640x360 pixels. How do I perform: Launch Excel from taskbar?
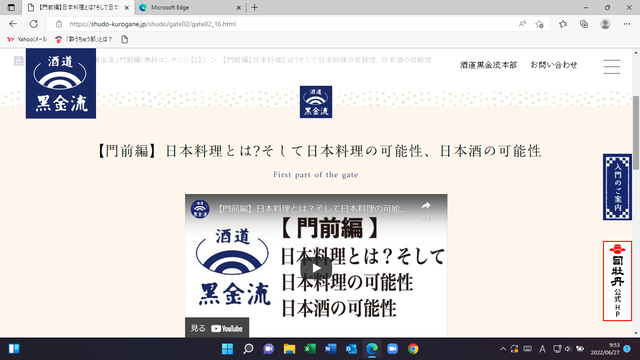coord(310,349)
